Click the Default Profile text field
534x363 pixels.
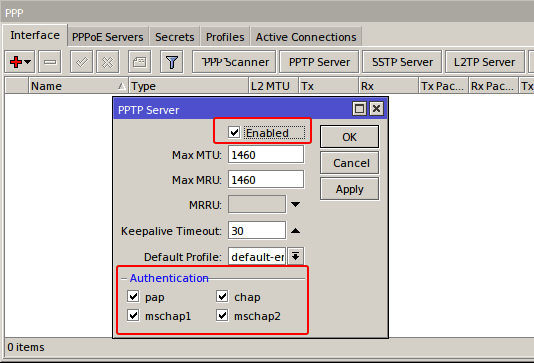257,256
